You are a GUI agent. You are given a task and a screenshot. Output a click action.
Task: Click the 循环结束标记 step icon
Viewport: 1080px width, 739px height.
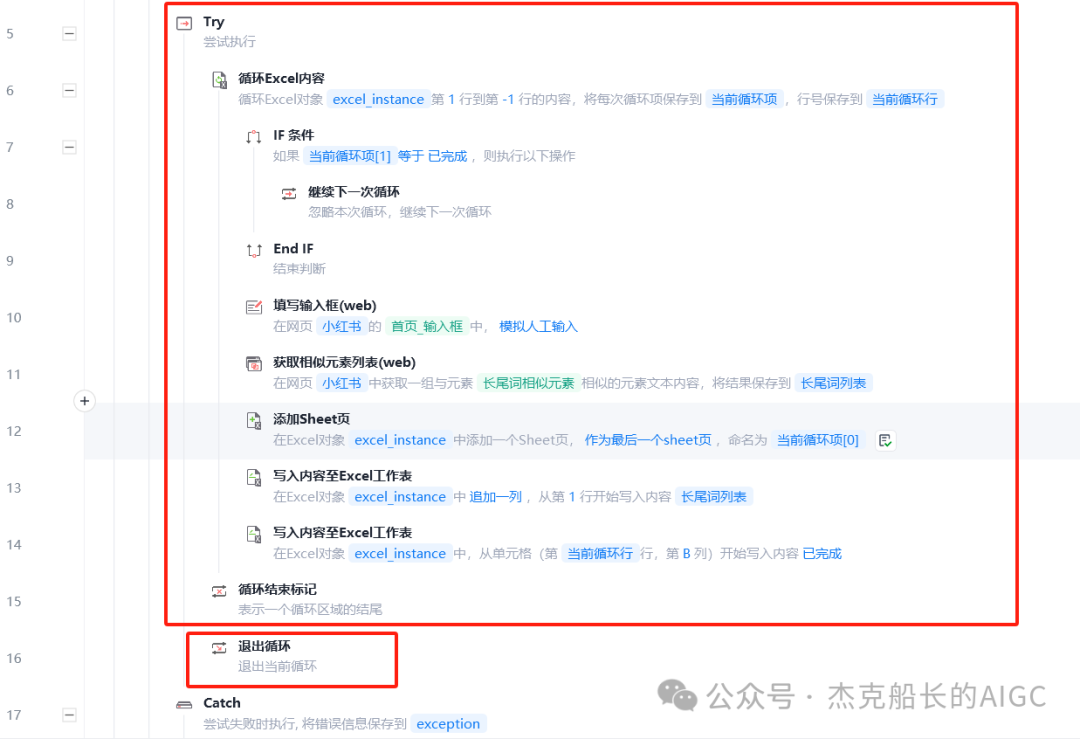click(219, 591)
